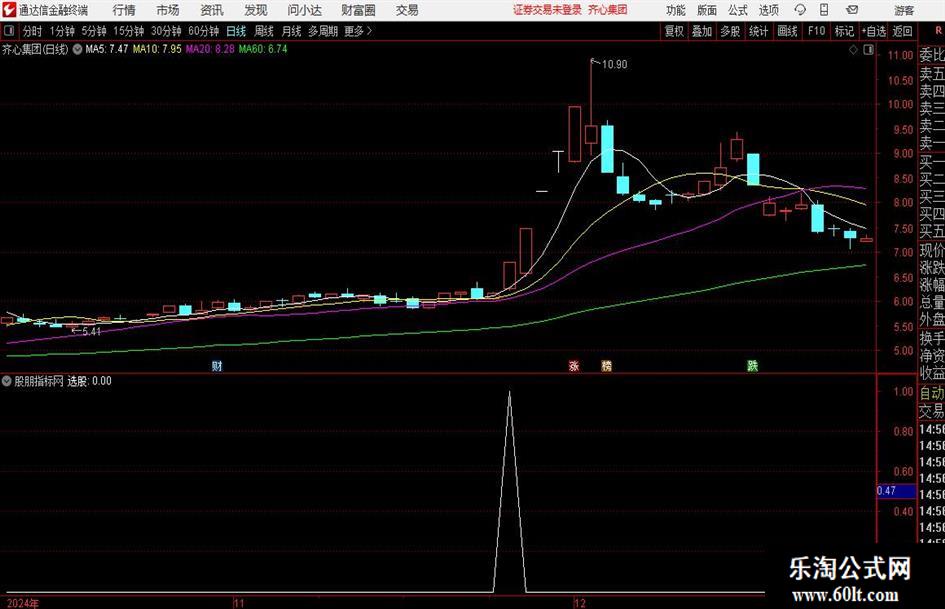Click the diamond icon at chart top right

pyautogui.click(x=853, y=50)
